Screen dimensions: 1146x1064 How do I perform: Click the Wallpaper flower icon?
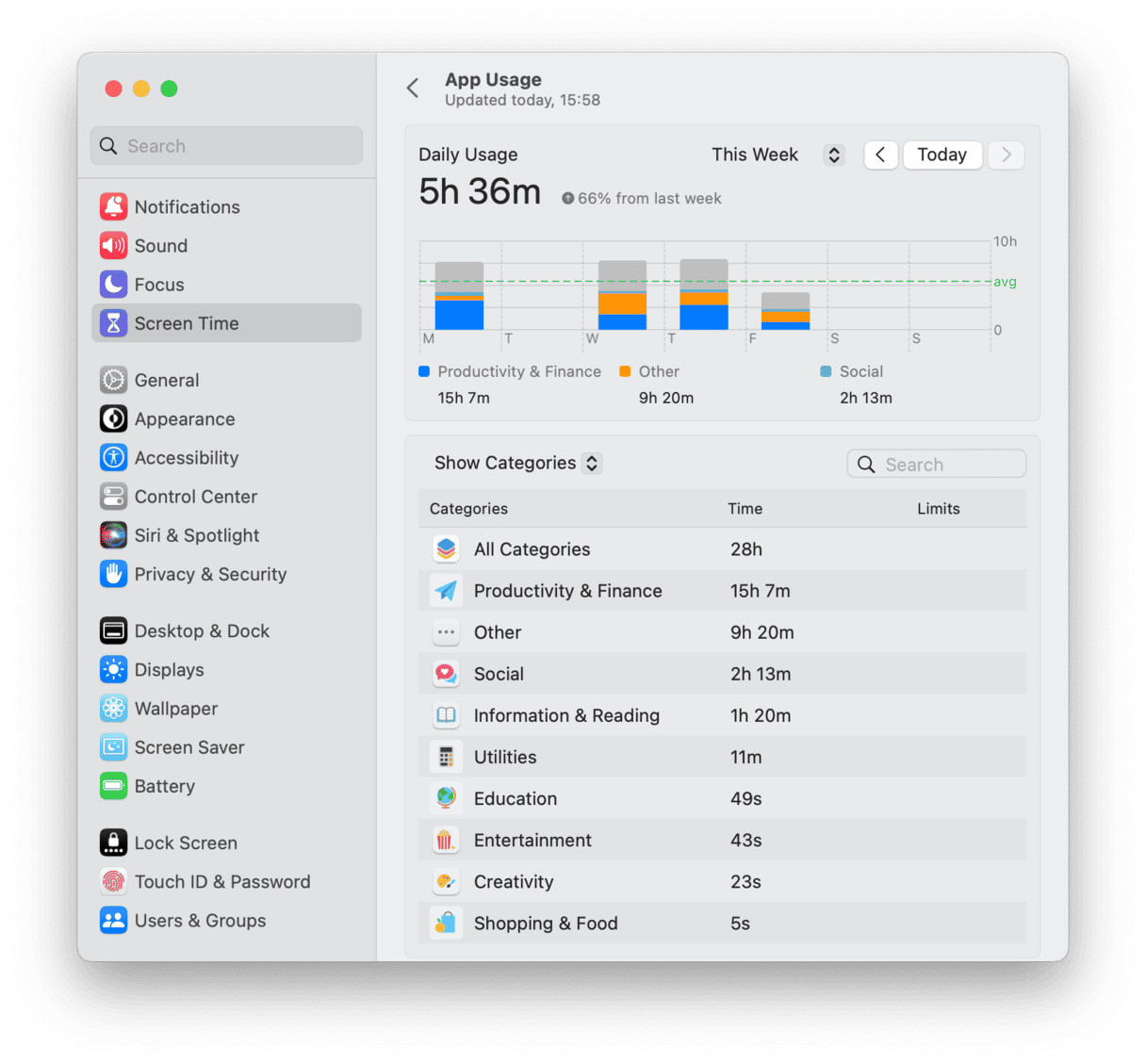point(113,709)
